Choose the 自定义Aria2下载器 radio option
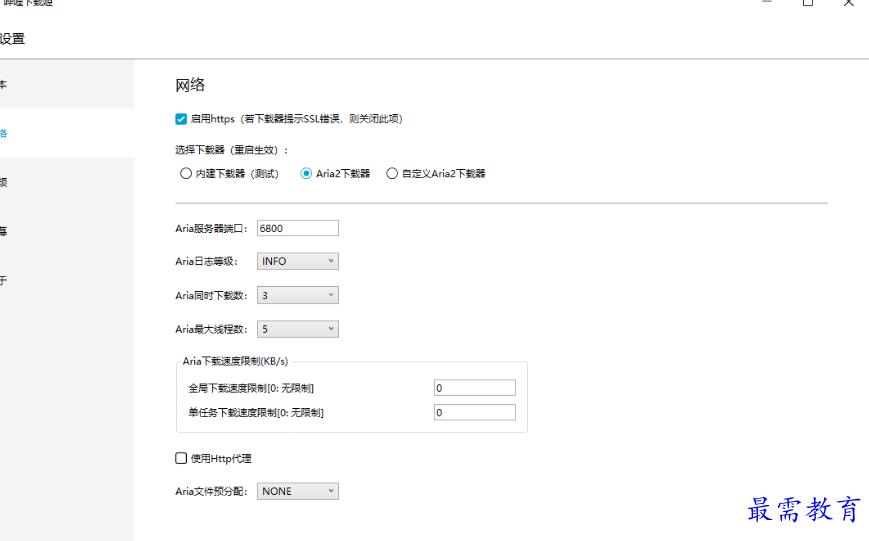869x541 pixels. [392, 173]
